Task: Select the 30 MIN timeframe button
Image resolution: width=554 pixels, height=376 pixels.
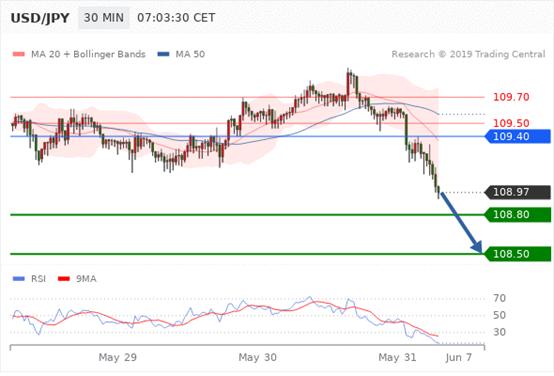Action: (x=104, y=18)
